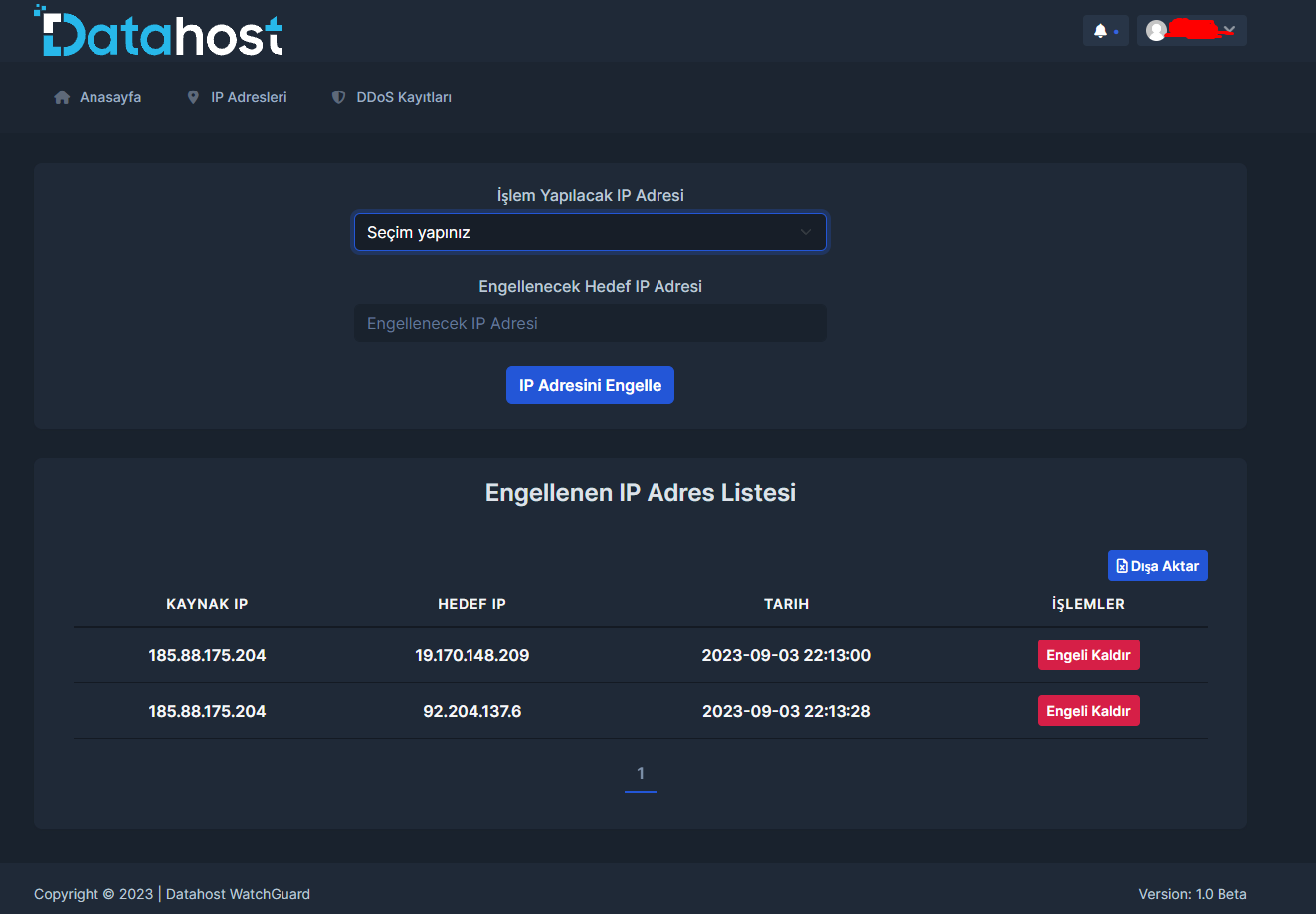Open the DDoS Kayıtları menu item
1316x914 pixels.
click(x=391, y=97)
